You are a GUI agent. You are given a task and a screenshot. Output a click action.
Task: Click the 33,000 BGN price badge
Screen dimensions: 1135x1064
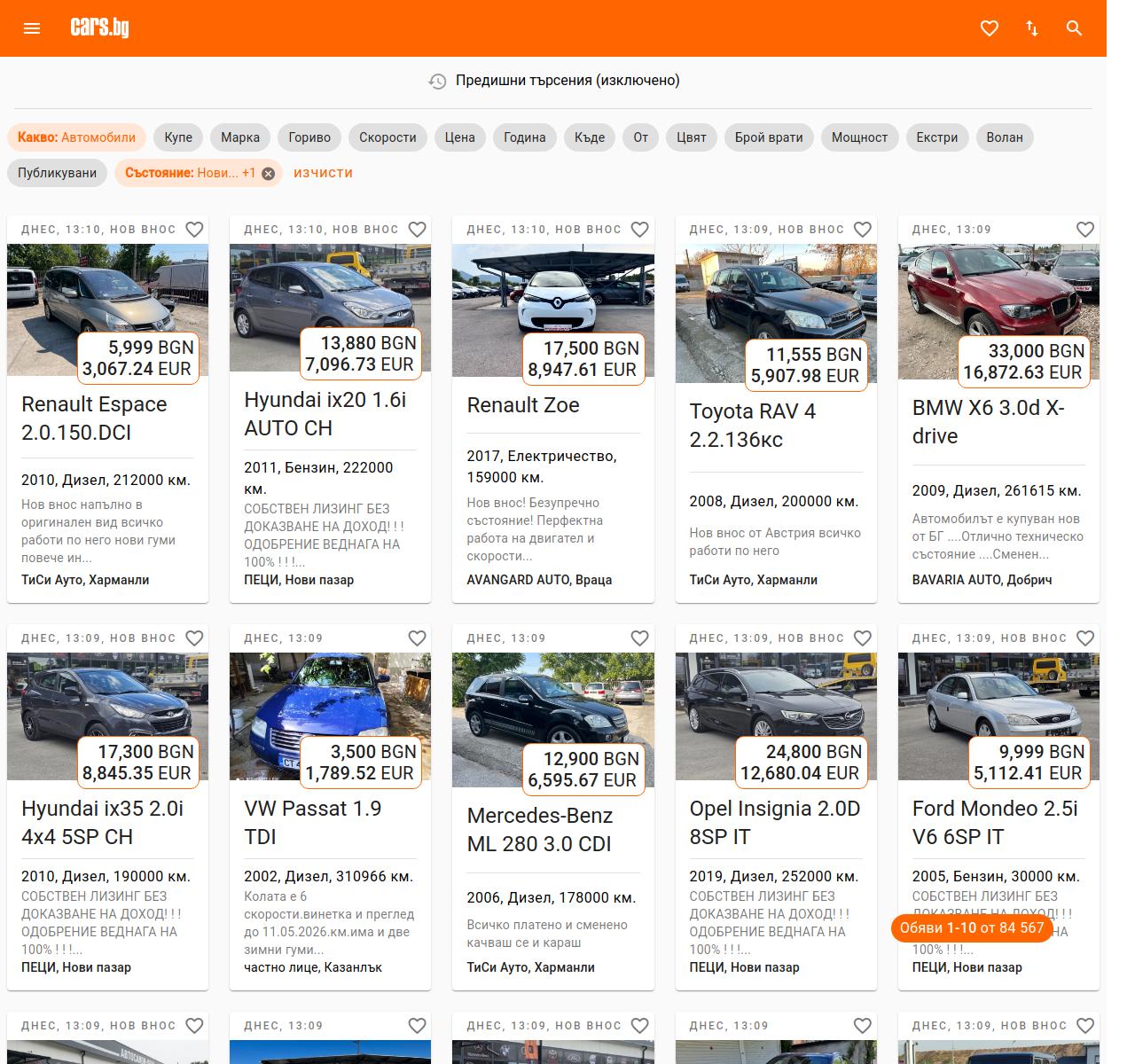click(1024, 362)
